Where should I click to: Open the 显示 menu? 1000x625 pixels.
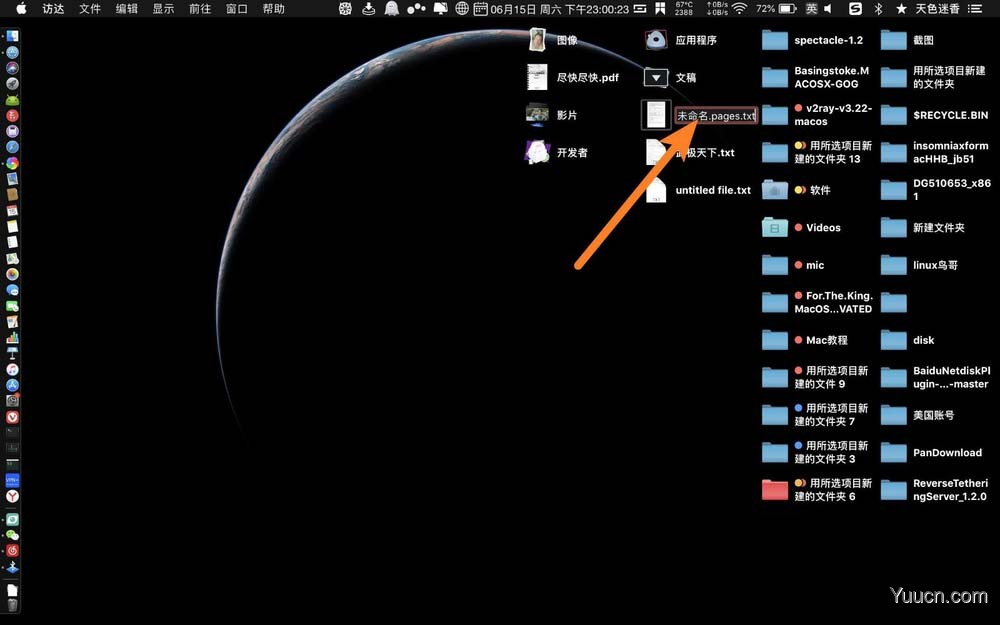(163, 8)
